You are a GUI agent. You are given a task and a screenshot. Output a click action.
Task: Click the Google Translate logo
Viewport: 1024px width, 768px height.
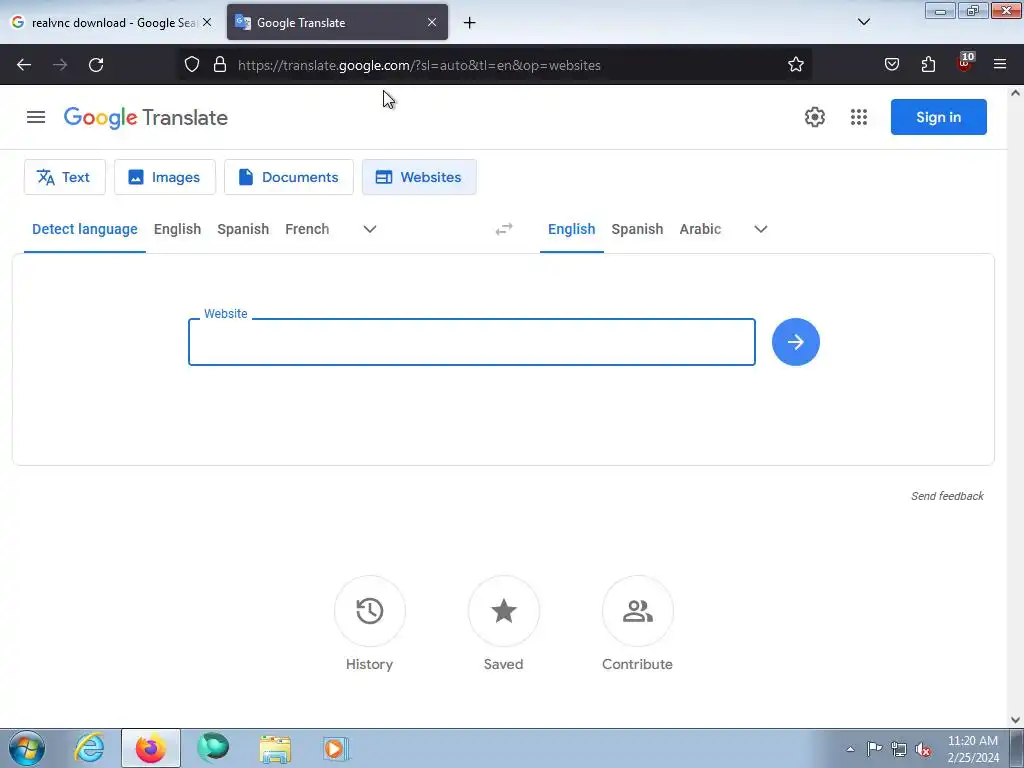point(146,118)
